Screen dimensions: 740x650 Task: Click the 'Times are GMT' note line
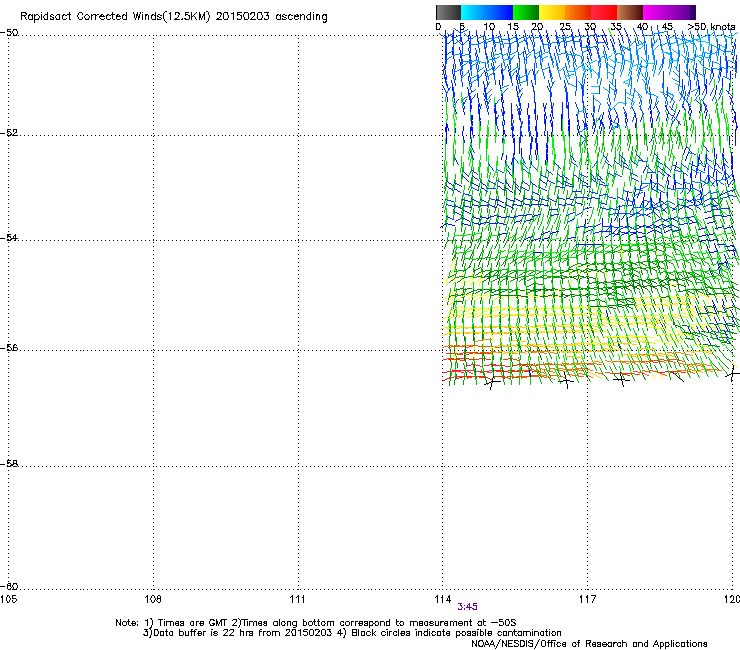(316, 623)
